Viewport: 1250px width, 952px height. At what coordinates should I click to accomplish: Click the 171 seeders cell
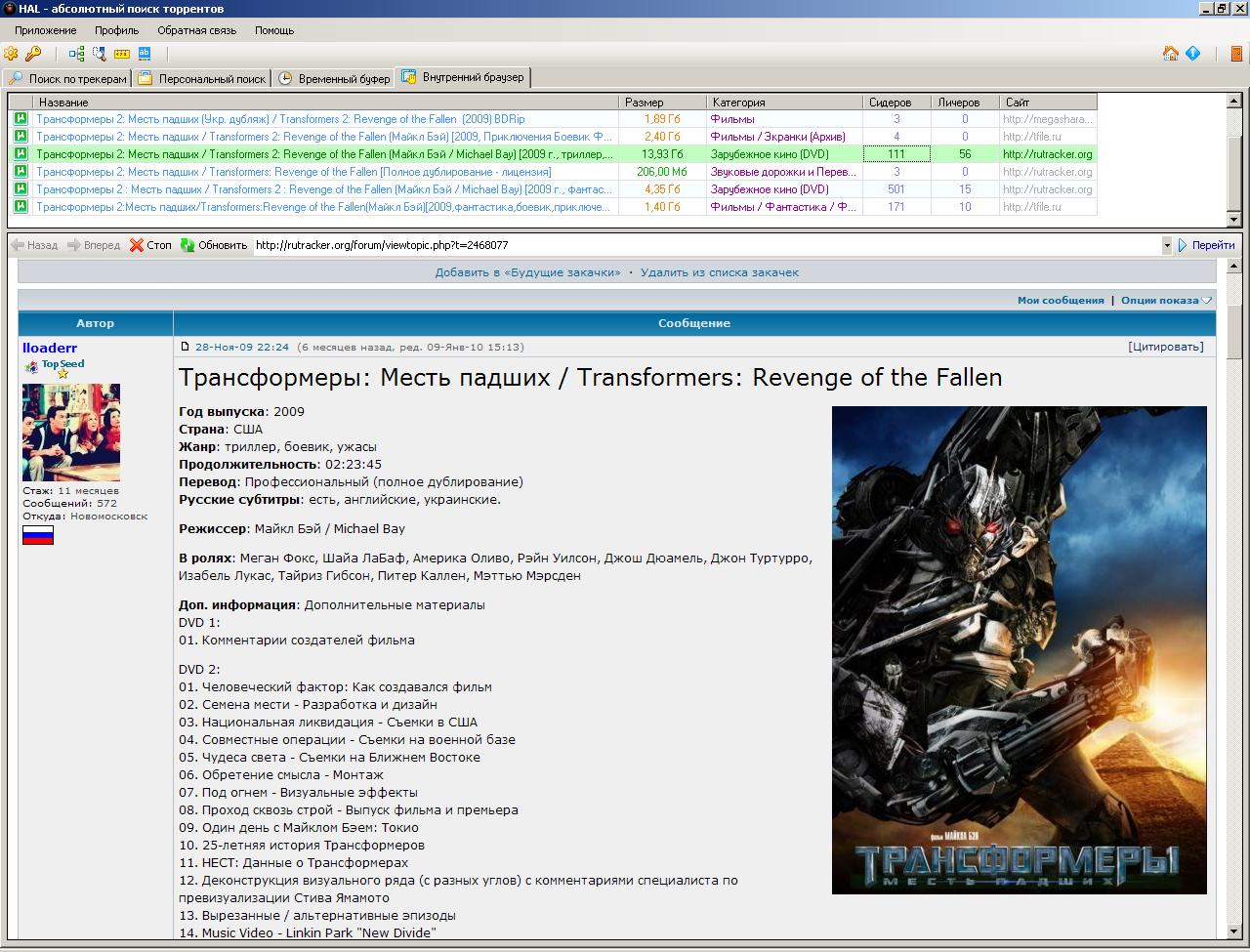click(896, 207)
